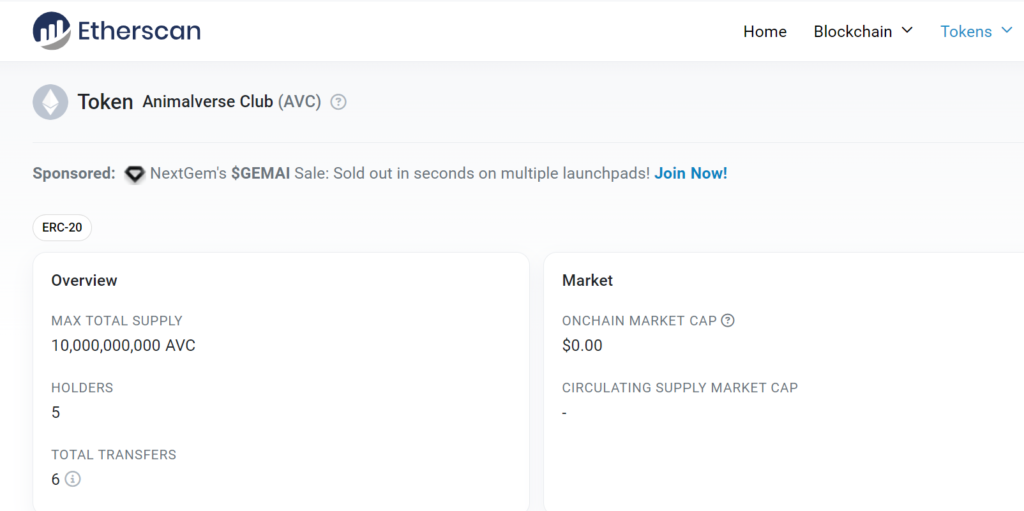This screenshot has height=511, width=1024.
Task: Click the ERC-20 badge
Action: pos(62,227)
